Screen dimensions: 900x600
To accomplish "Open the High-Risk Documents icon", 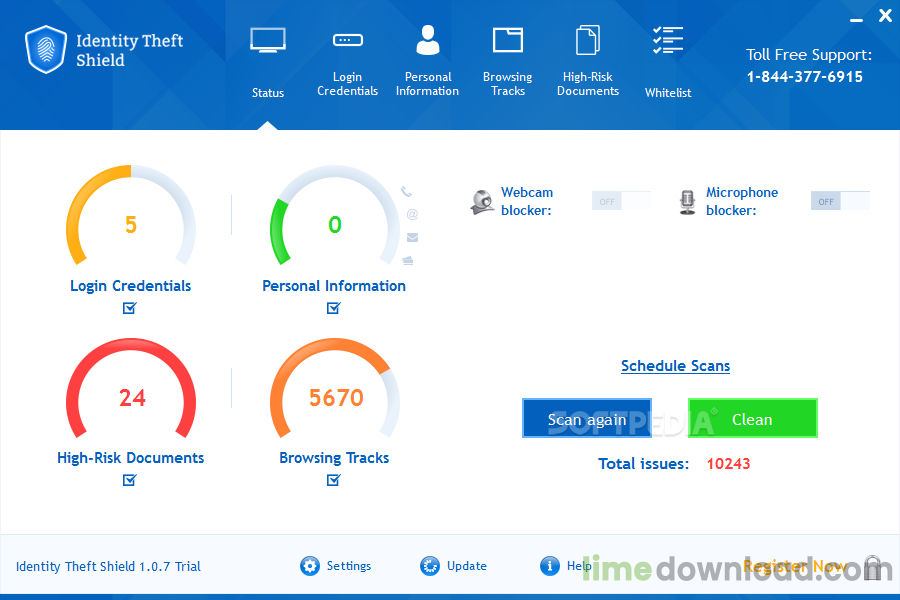I will (x=588, y=40).
